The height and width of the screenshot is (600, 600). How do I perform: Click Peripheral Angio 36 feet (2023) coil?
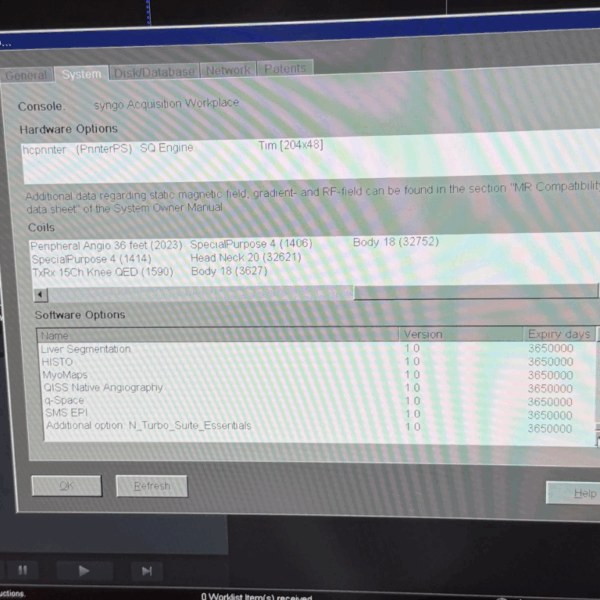coord(106,245)
